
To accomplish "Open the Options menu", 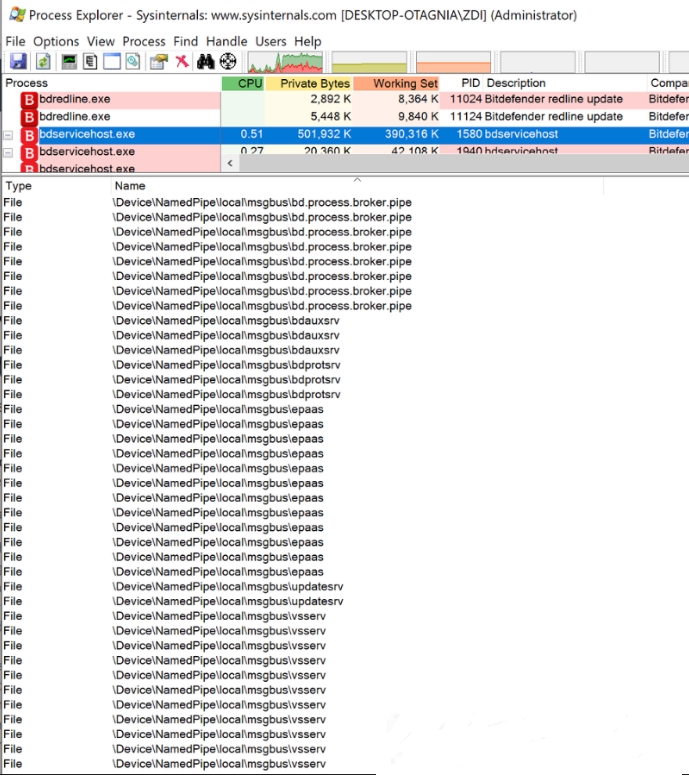I will coord(56,42).
